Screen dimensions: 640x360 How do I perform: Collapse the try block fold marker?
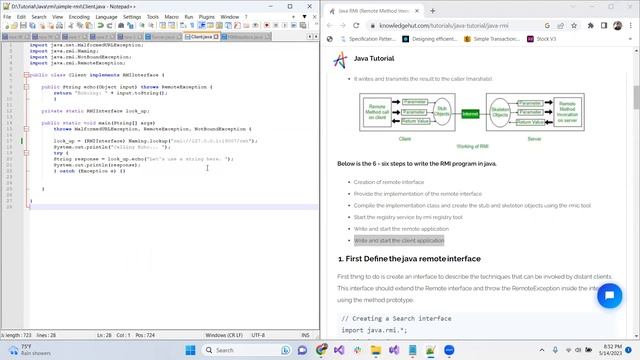coord(26,153)
